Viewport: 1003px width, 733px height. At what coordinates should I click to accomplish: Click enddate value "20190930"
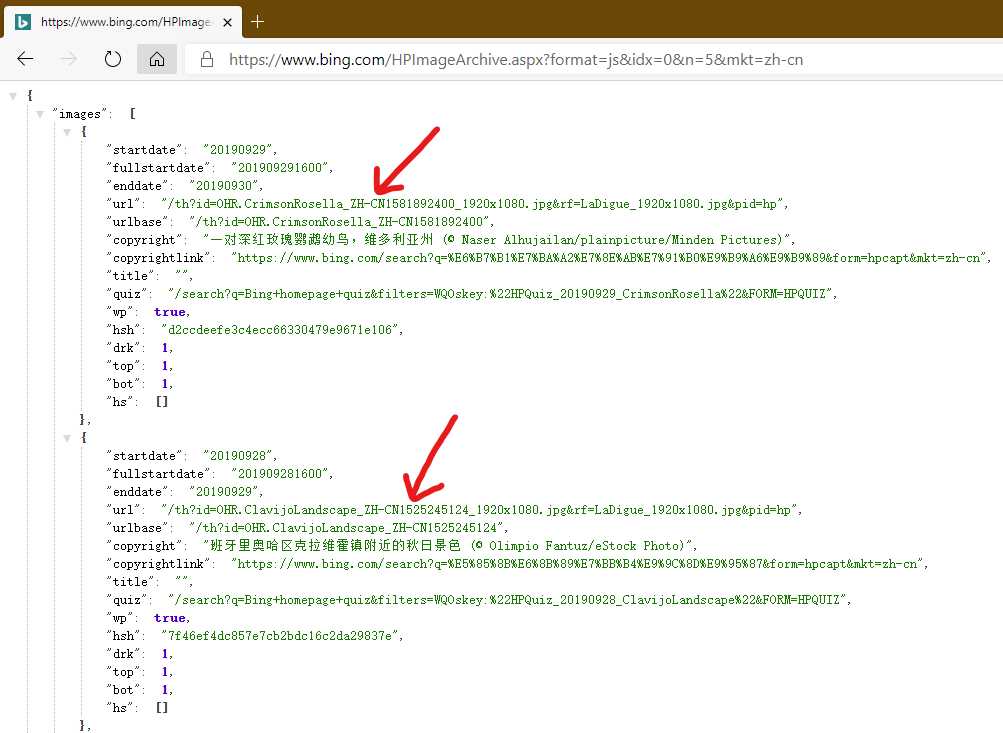(x=226, y=185)
